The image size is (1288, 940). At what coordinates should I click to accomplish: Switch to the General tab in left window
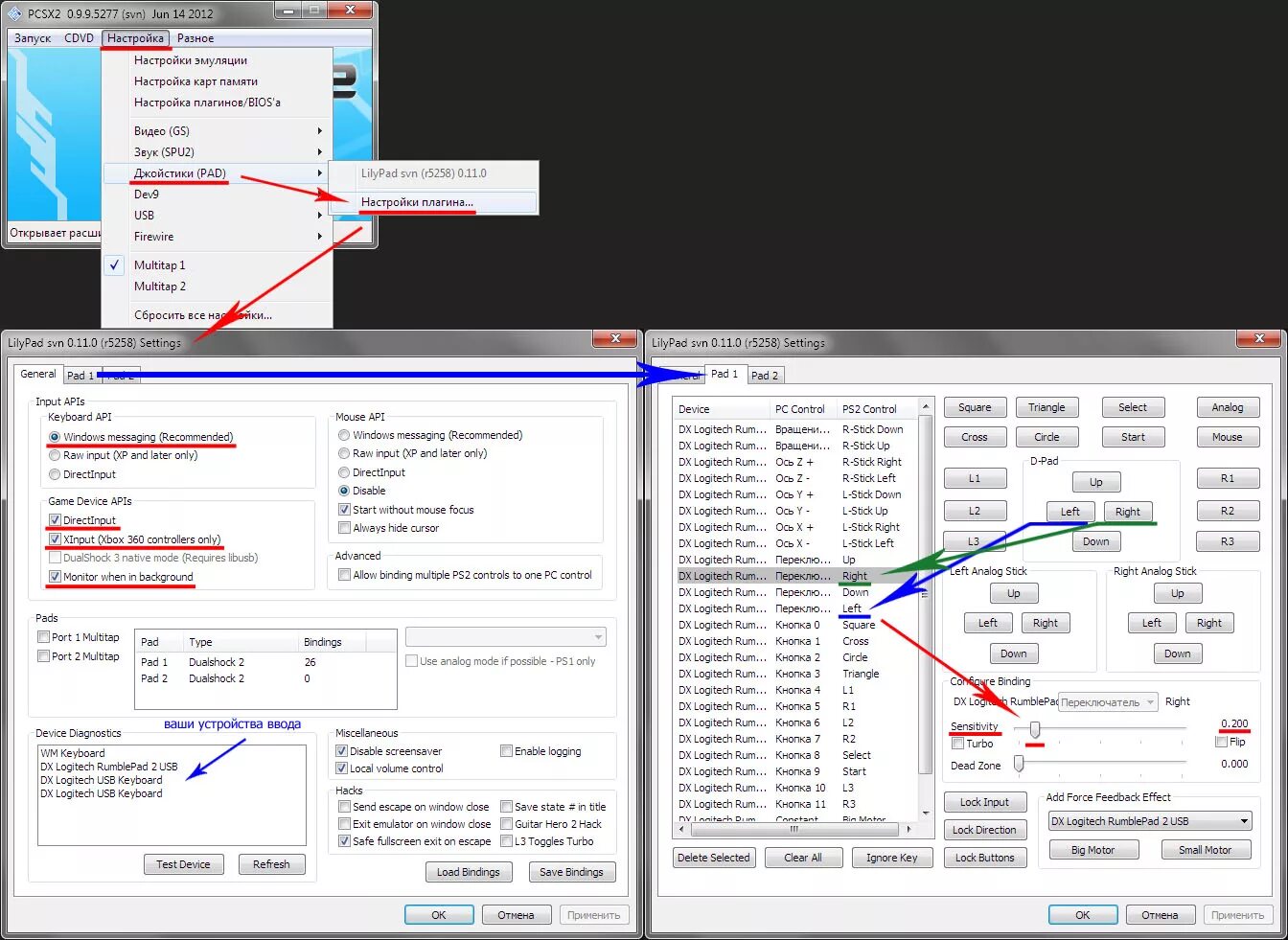pos(38,374)
